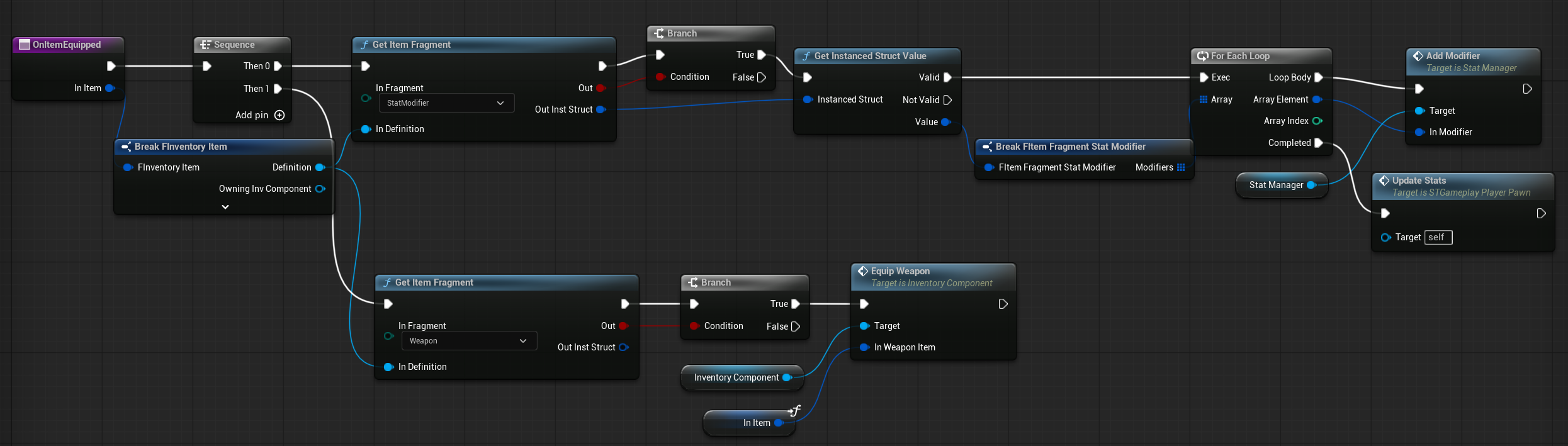This screenshot has height=446, width=1568.
Task: Open the Weapon fragment dropdown
Action: (x=468, y=341)
